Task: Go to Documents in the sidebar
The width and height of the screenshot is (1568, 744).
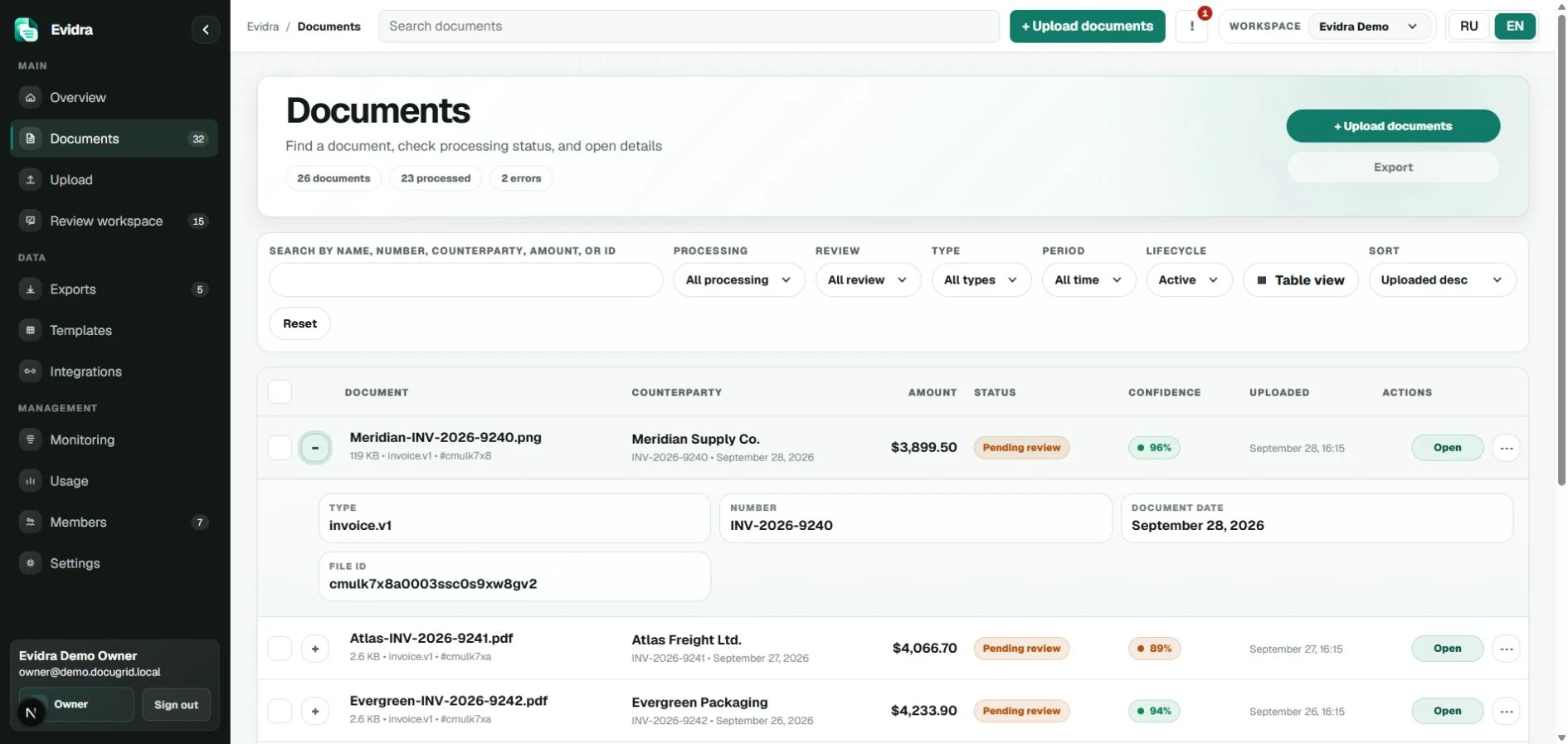Action: pos(114,139)
